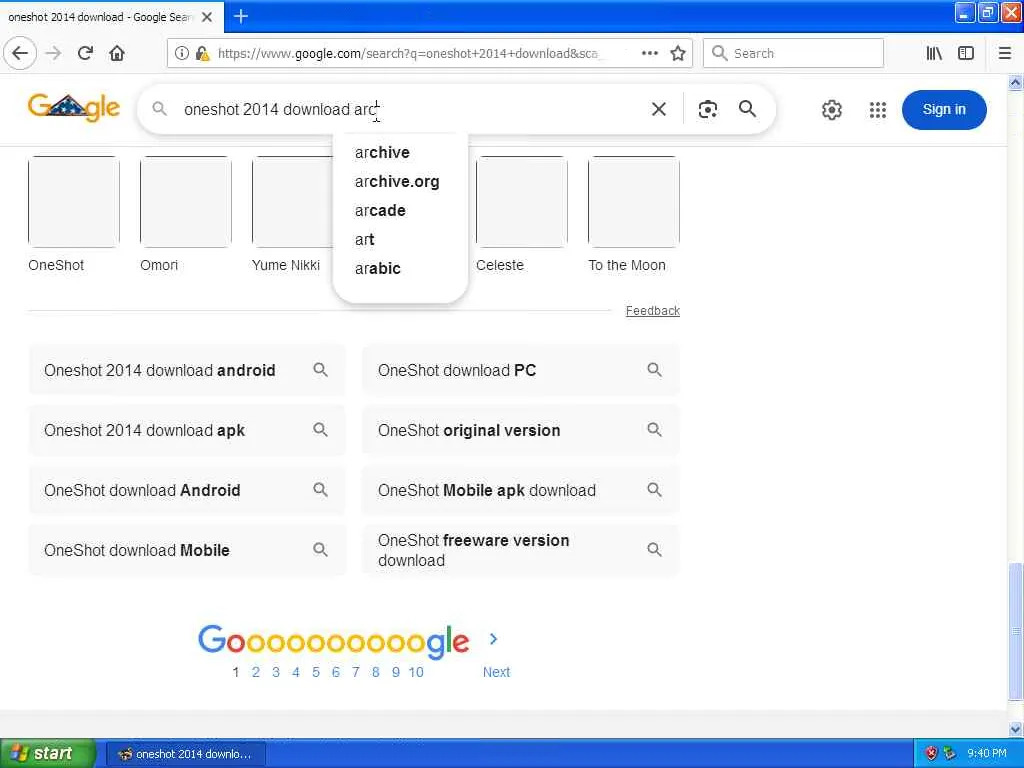Viewport: 1024px width, 768px height.
Task: Click the red security shield tray icon
Action: [x=931, y=754]
